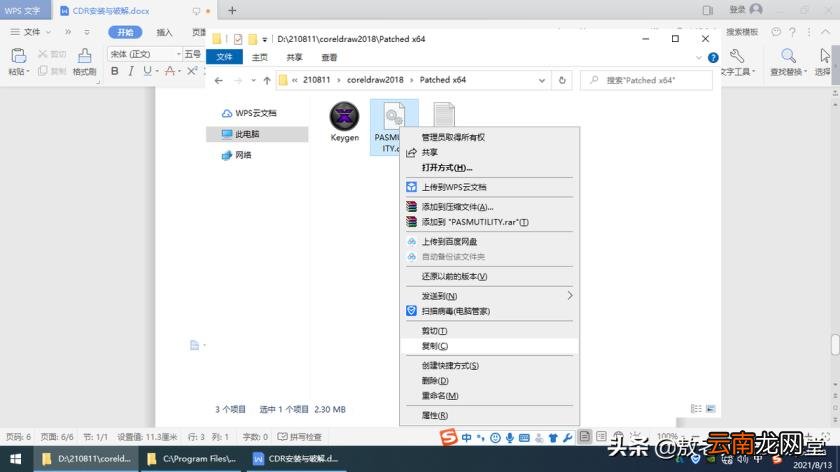Screen dimensions: 840x472
Task: Click the Explorer up-folder arrow
Action: pos(267,80)
